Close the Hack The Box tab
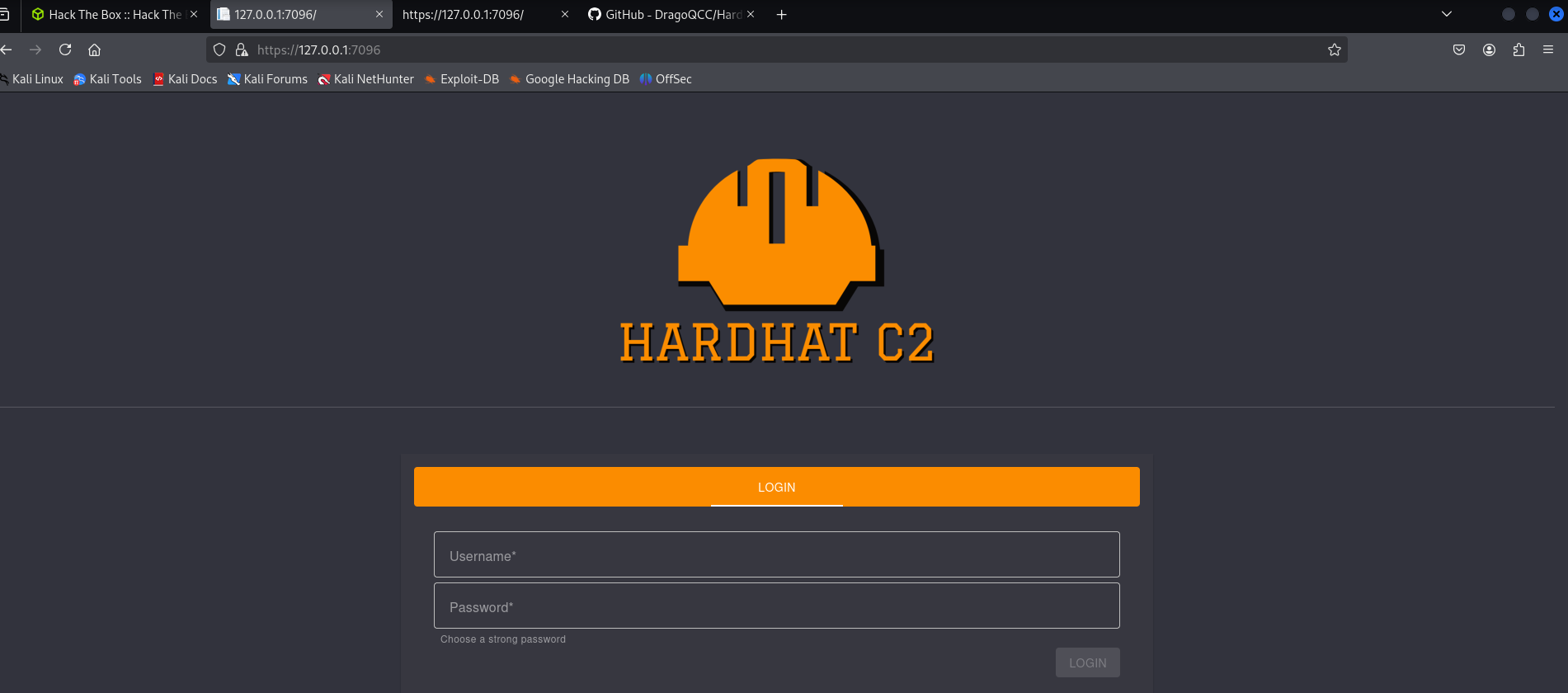 (194, 14)
